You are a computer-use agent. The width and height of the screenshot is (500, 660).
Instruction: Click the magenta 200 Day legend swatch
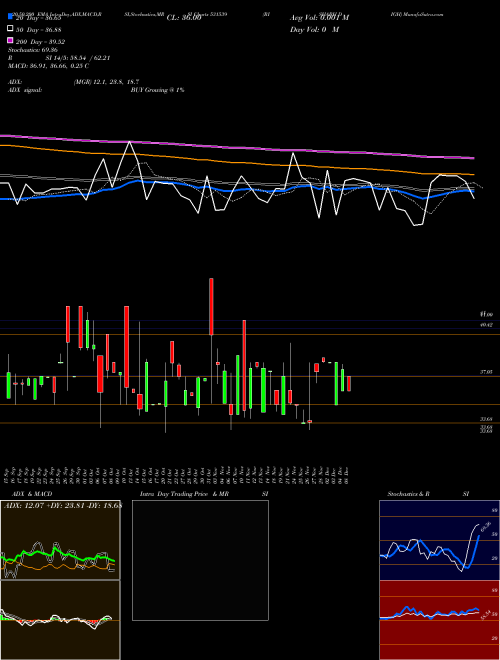click(x=10, y=41)
